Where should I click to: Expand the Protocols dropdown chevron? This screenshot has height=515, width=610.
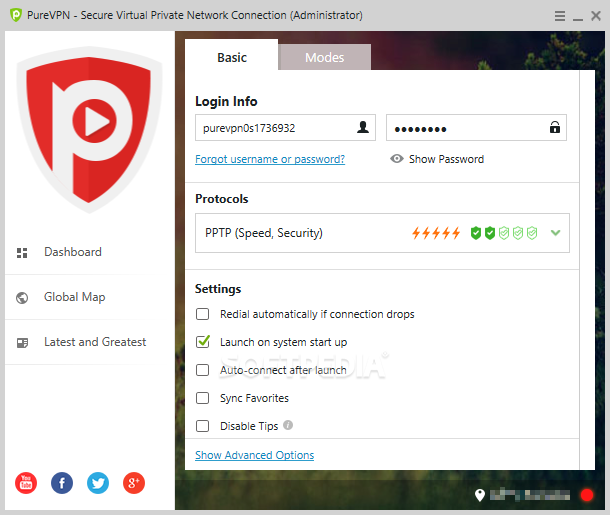point(556,233)
